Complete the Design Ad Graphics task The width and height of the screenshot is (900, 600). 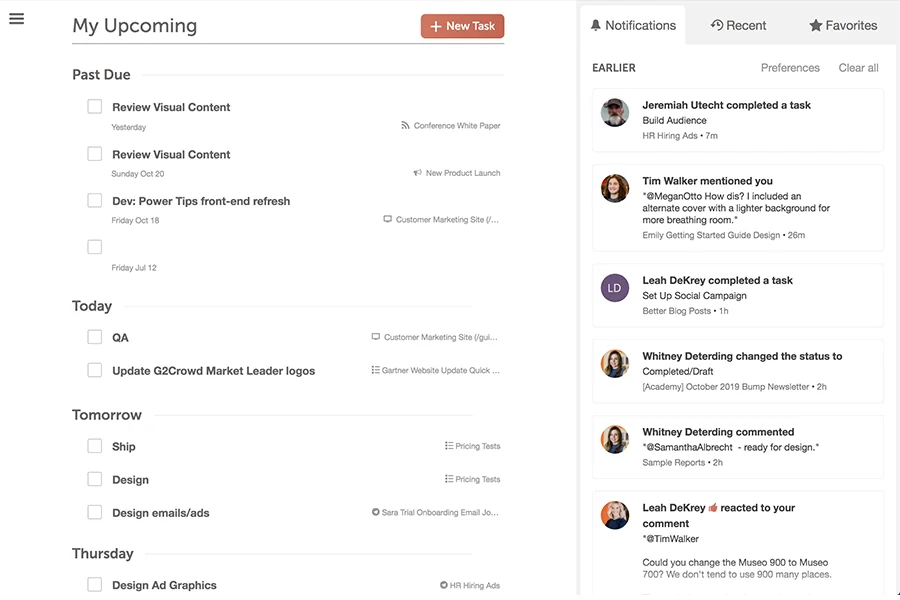tap(94, 585)
